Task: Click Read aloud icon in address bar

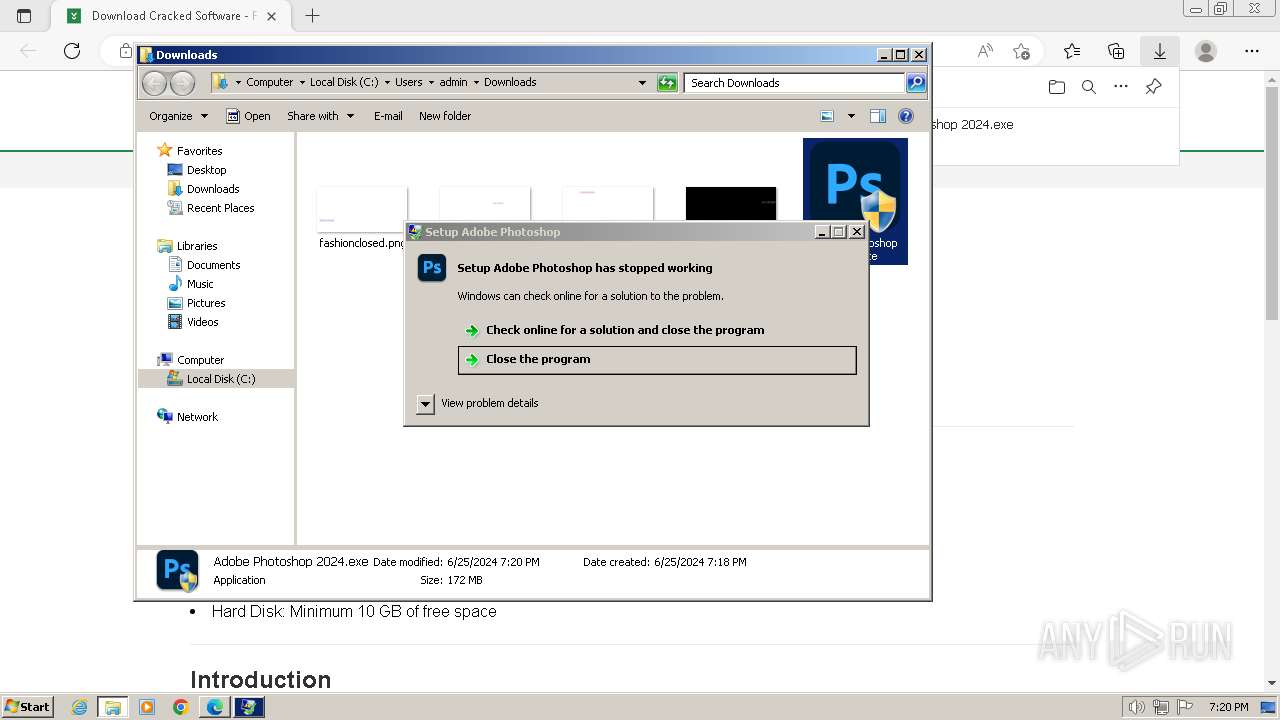Action: pyautogui.click(x=985, y=51)
